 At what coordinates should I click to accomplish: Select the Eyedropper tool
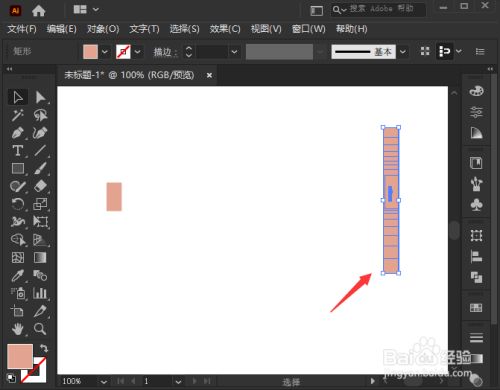[x=17, y=275]
